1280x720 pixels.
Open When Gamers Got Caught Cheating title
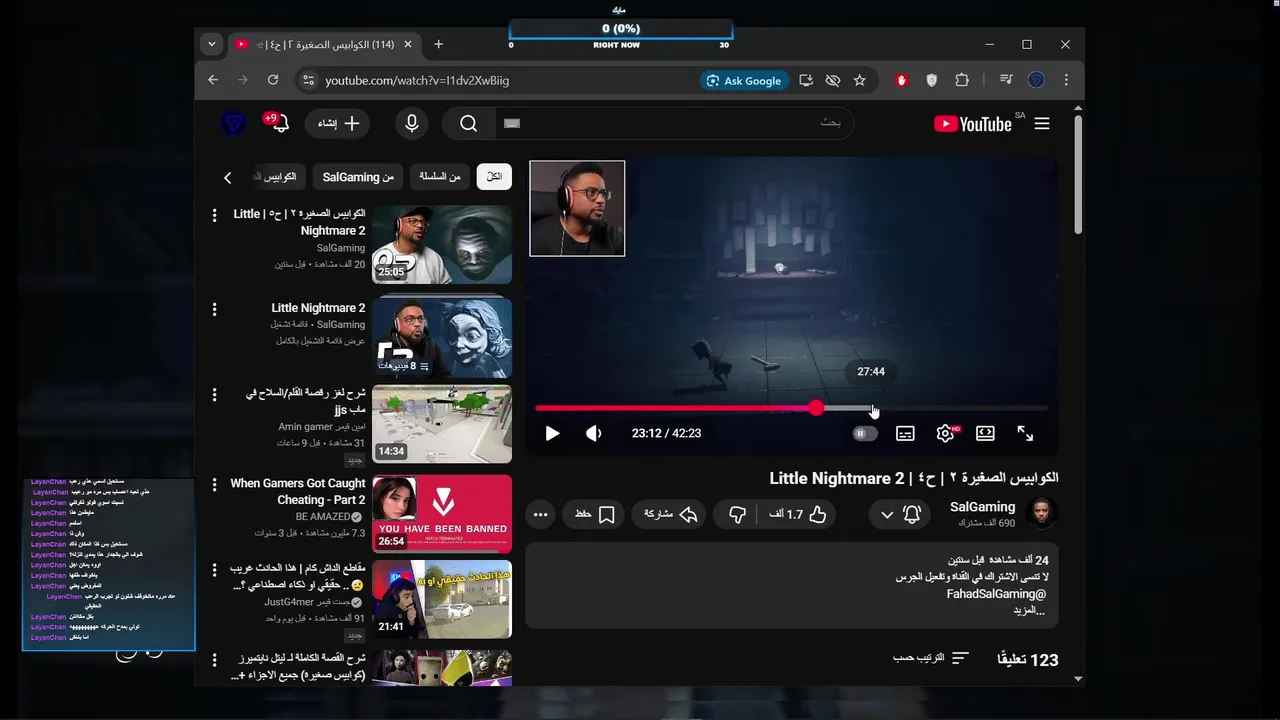tap(298, 491)
